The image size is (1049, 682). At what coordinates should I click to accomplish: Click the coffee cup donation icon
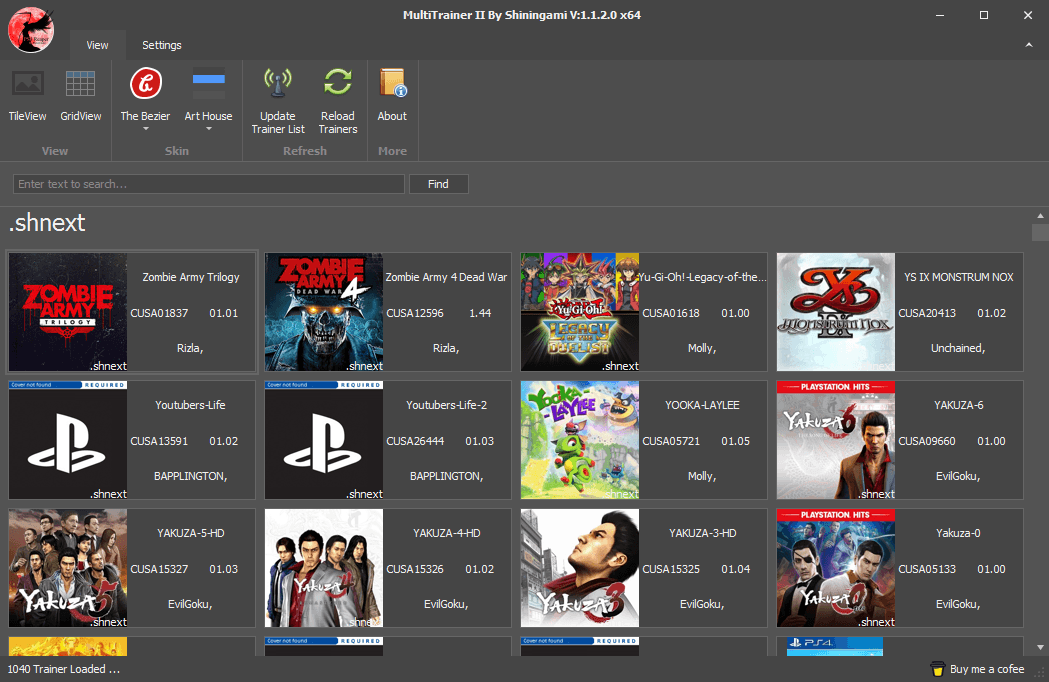point(938,669)
